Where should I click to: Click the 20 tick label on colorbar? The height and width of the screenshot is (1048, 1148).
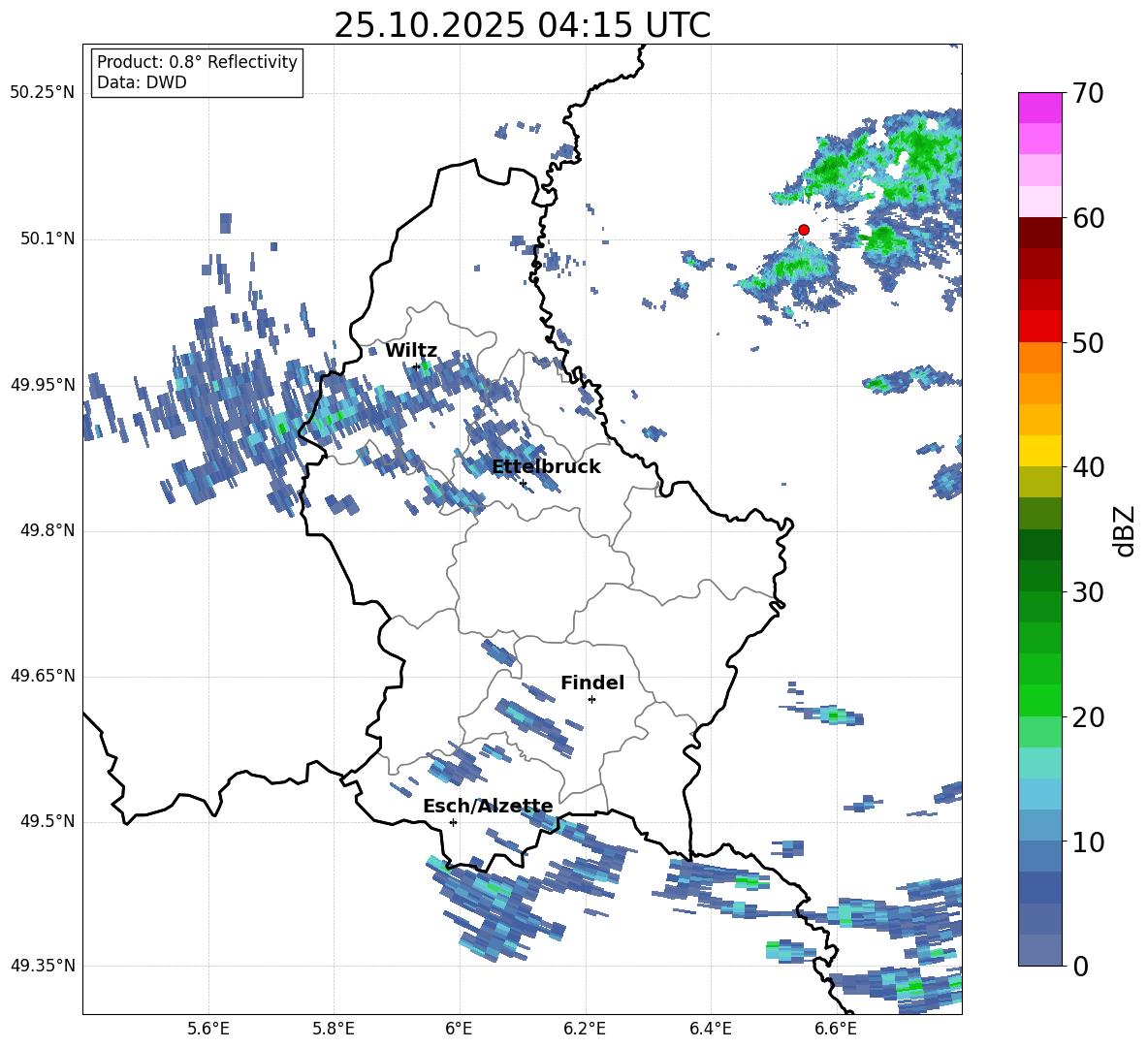1088,717
